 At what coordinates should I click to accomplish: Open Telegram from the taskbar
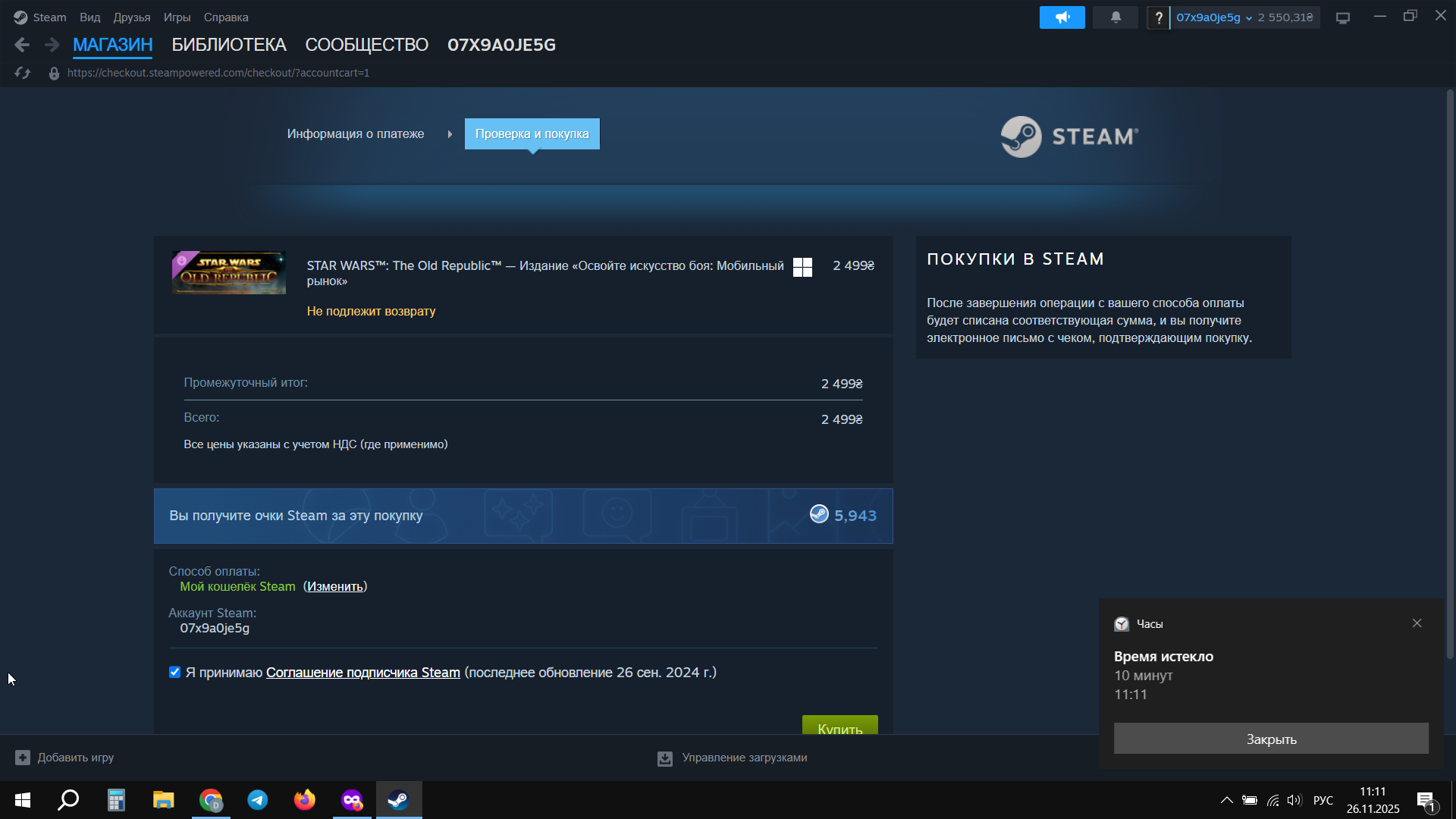pyautogui.click(x=258, y=800)
